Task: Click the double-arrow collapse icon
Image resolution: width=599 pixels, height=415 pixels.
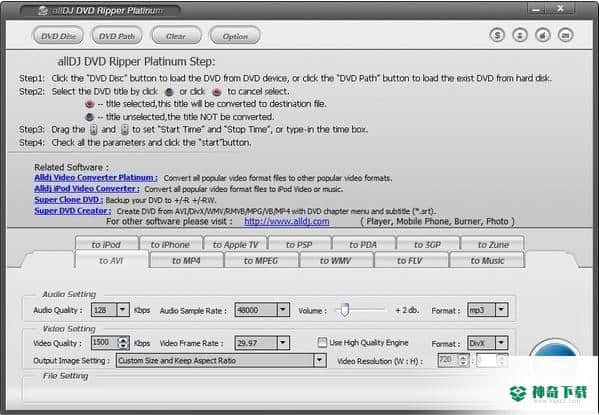Action: pos(520,36)
